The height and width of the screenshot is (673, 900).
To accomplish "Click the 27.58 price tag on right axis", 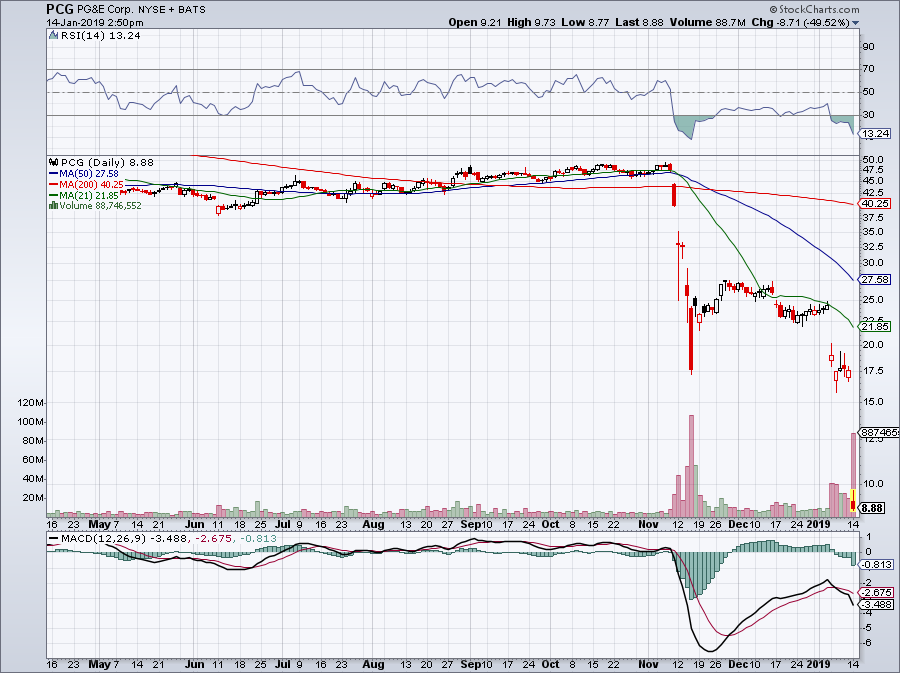I will click(x=876, y=279).
